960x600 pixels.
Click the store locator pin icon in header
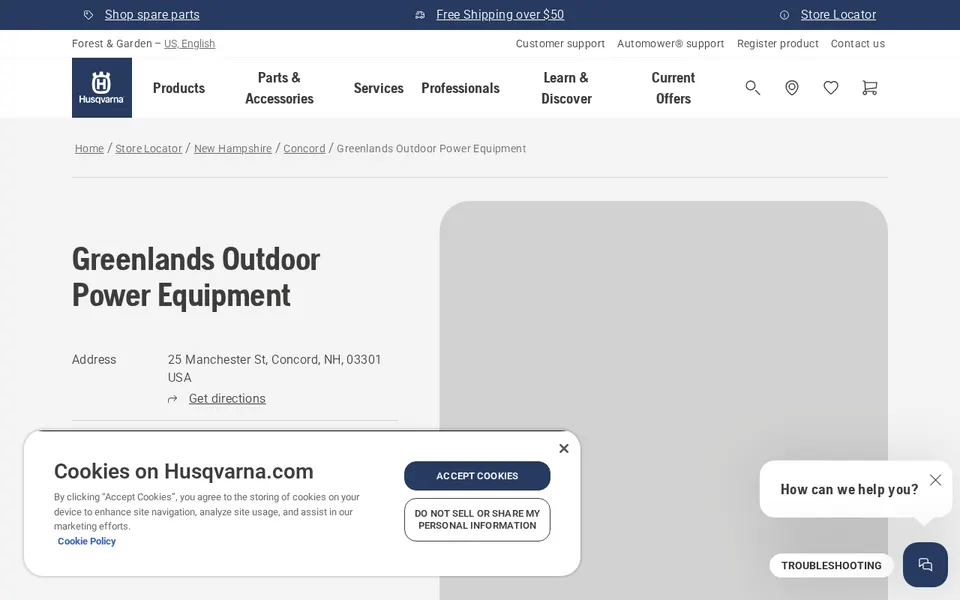[x=792, y=88]
